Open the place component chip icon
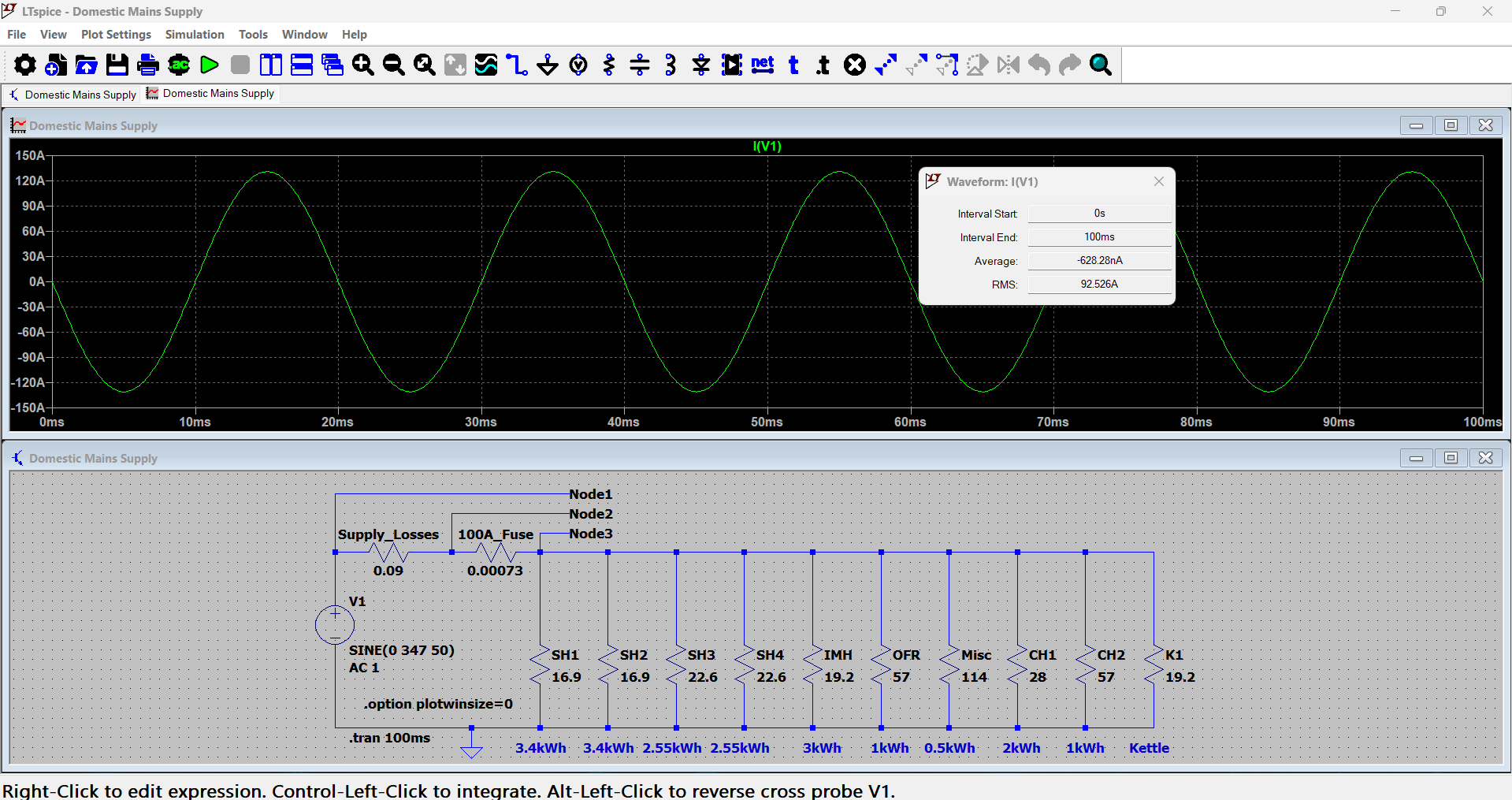Image resolution: width=1512 pixels, height=800 pixels. pyautogui.click(x=732, y=65)
